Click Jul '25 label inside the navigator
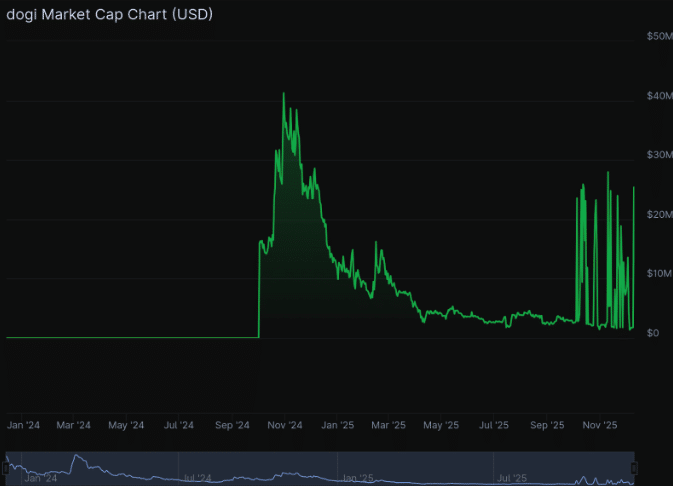Viewport: 673px width, 486px height. 511,478
